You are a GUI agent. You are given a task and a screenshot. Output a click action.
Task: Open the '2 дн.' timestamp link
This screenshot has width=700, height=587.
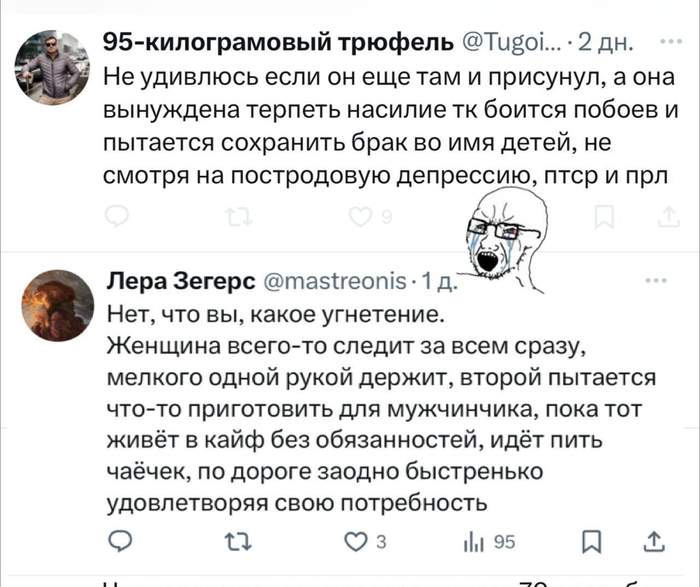coord(601,42)
